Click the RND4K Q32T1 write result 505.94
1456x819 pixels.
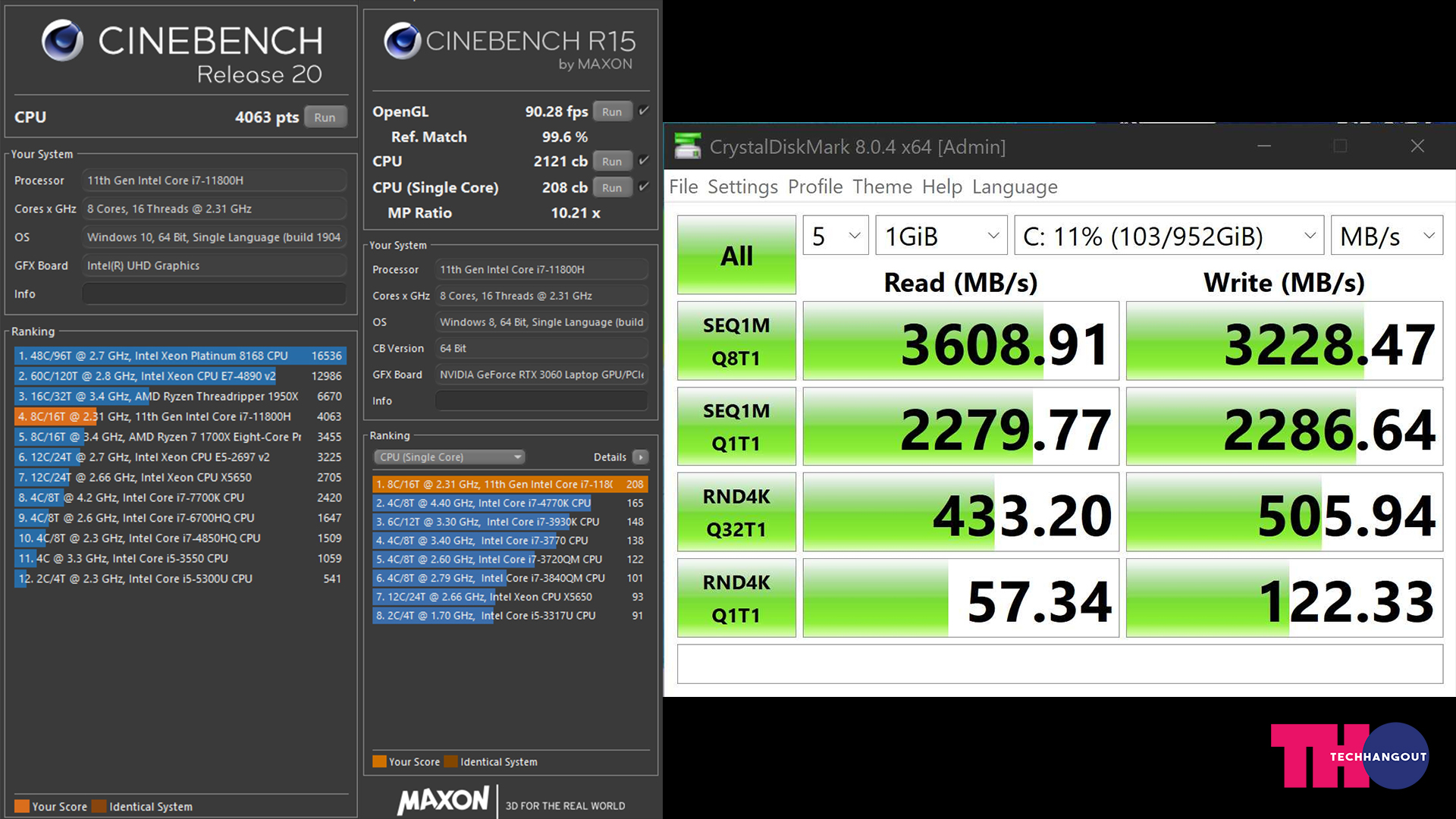[1285, 513]
